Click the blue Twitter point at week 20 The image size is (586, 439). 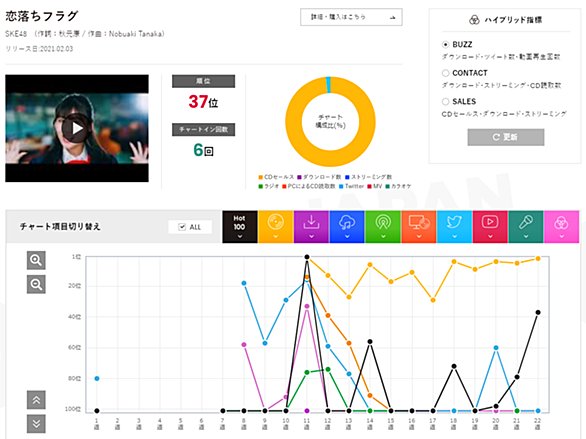[x=496, y=348]
